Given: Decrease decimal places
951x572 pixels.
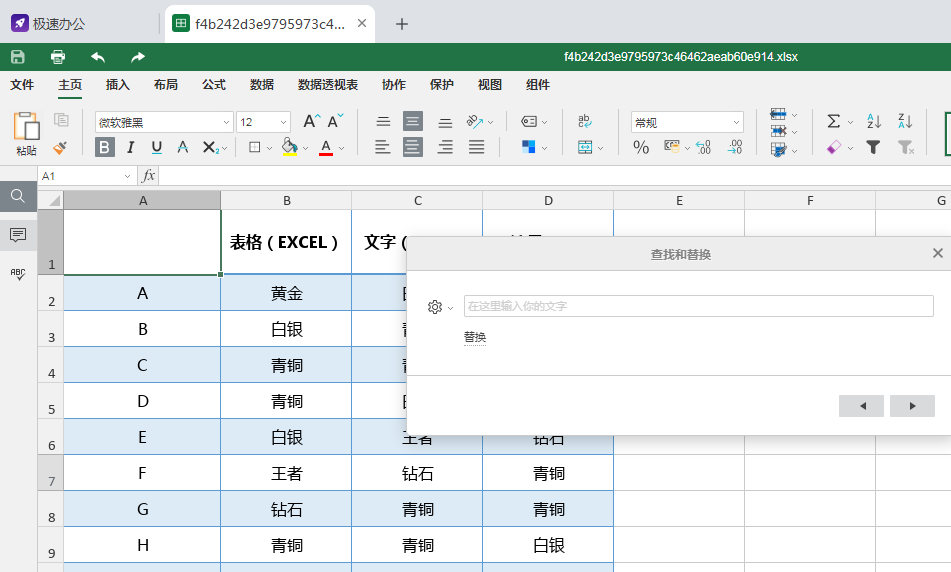Looking at the screenshot, I should pyautogui.click(x=703, y=147).
